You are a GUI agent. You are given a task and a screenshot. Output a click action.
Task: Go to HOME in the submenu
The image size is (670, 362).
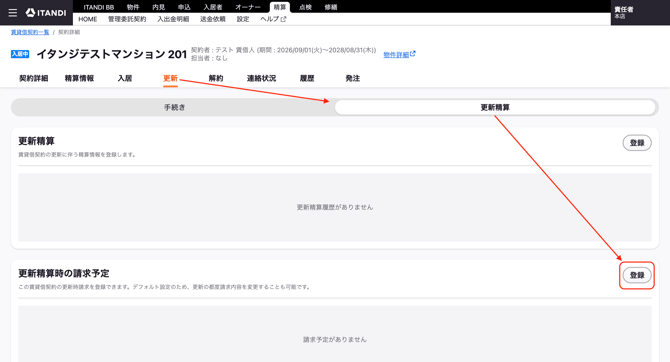[x=88, y=19]
